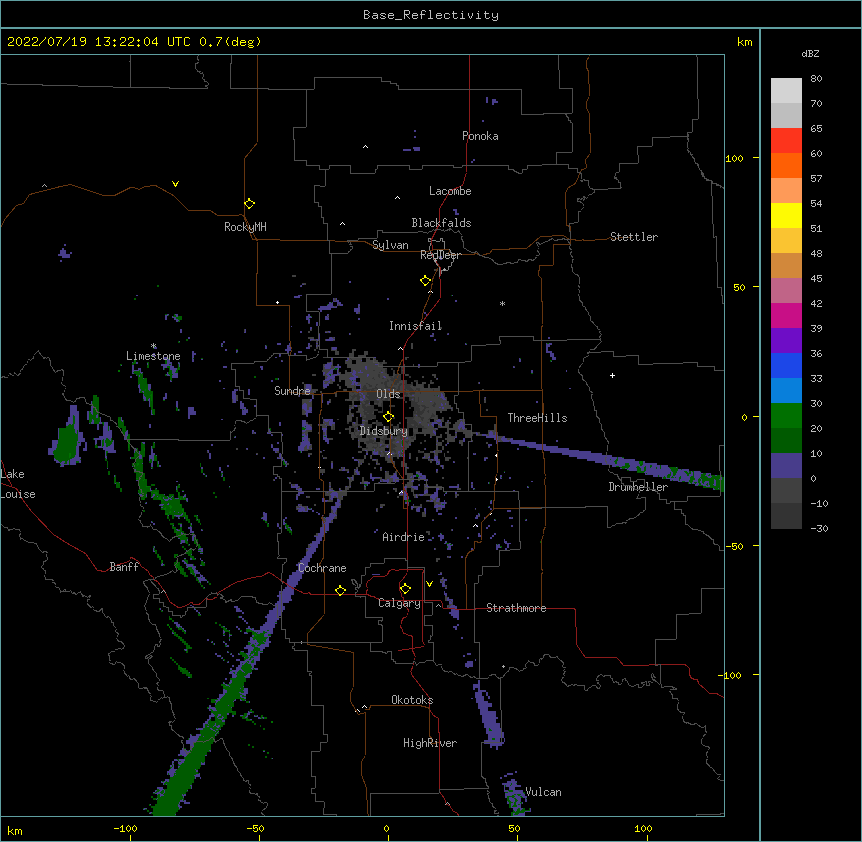Select the yellow diamond marker east of Cochrane

[340, 590]
